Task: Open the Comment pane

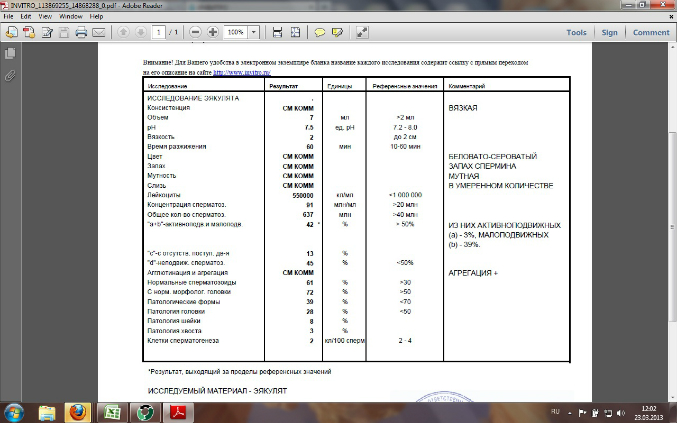Action: tap(650, 32)
